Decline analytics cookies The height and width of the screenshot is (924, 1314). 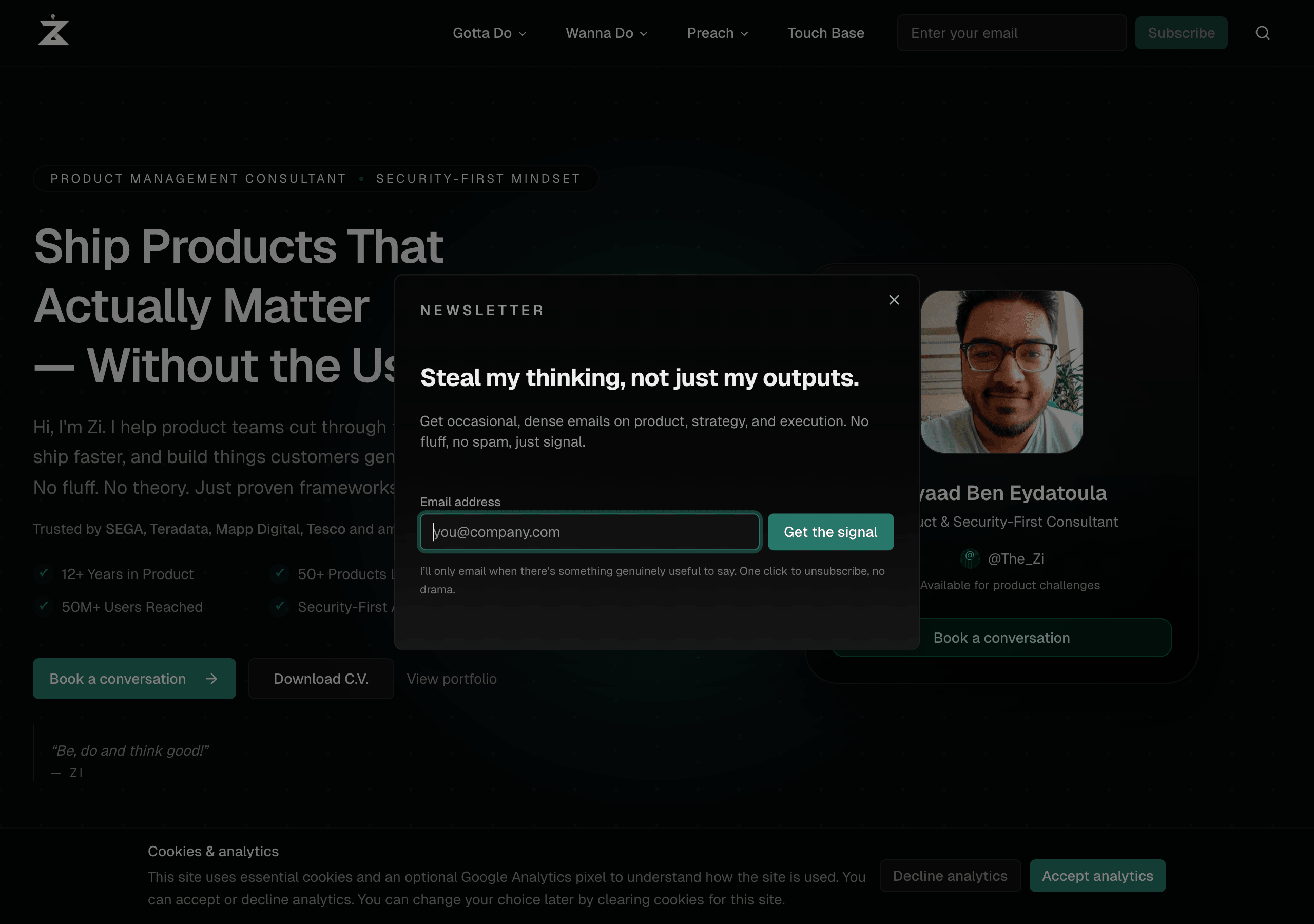[950, 875]
